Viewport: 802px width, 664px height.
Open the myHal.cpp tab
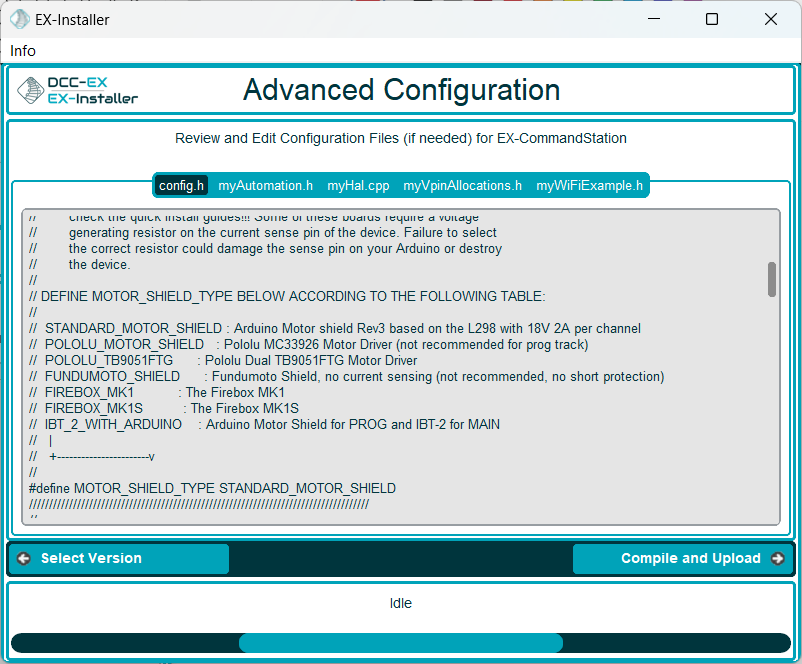[x=358, y=185]
